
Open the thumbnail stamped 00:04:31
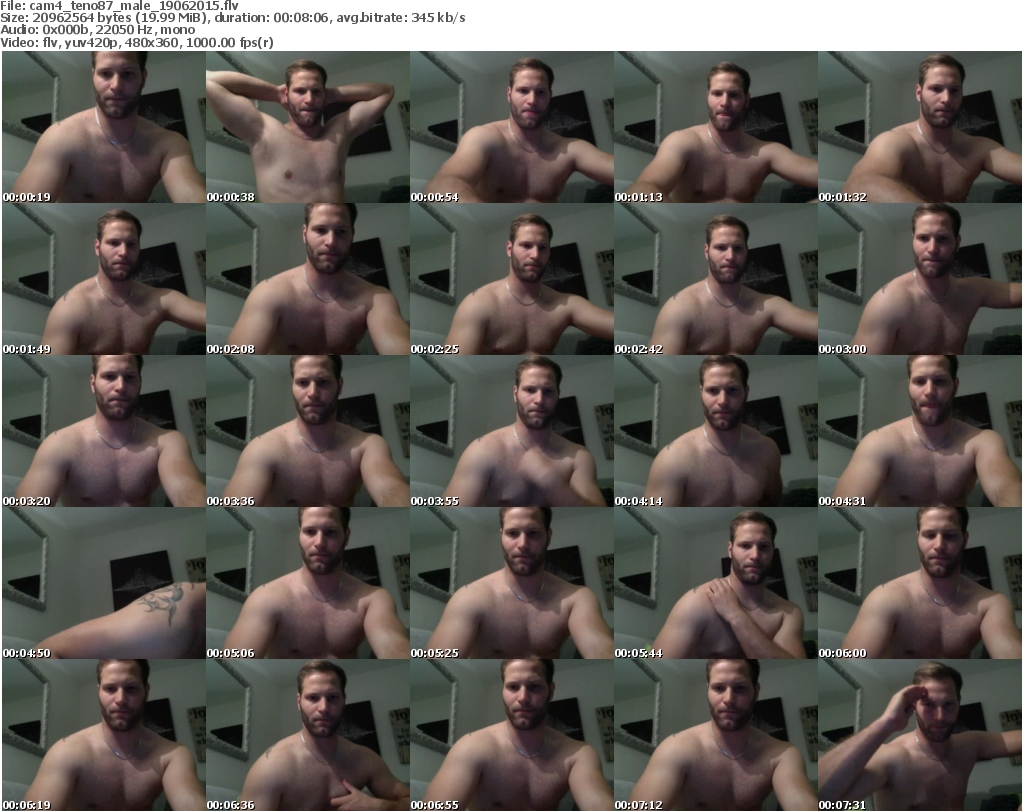tap(920, 431)
